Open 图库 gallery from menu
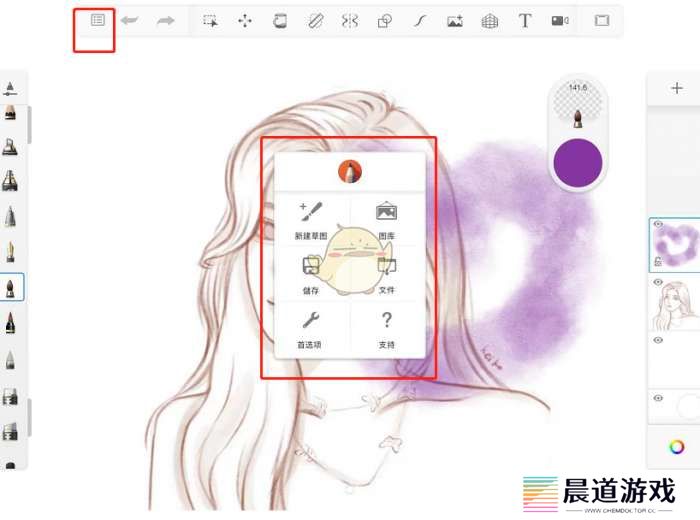The image size is (700, 520). point(387,221)
